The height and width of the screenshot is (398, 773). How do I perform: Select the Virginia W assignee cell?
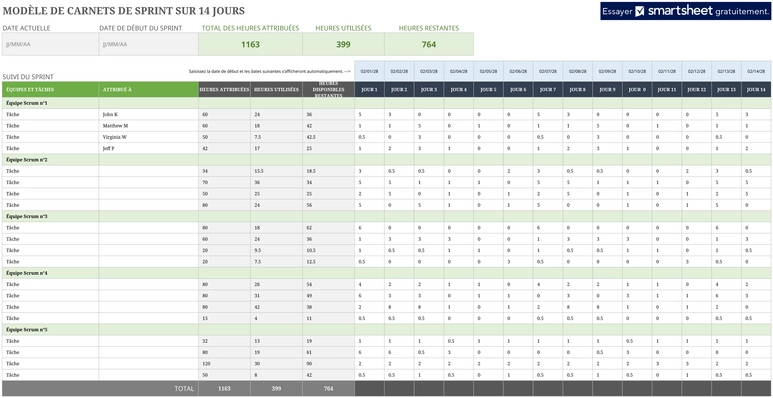[148, 137]
